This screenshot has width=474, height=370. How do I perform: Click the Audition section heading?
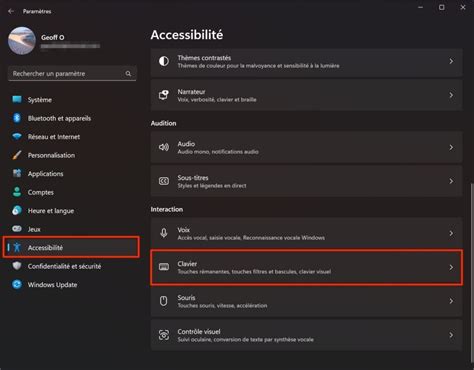[x=163, y=123]
